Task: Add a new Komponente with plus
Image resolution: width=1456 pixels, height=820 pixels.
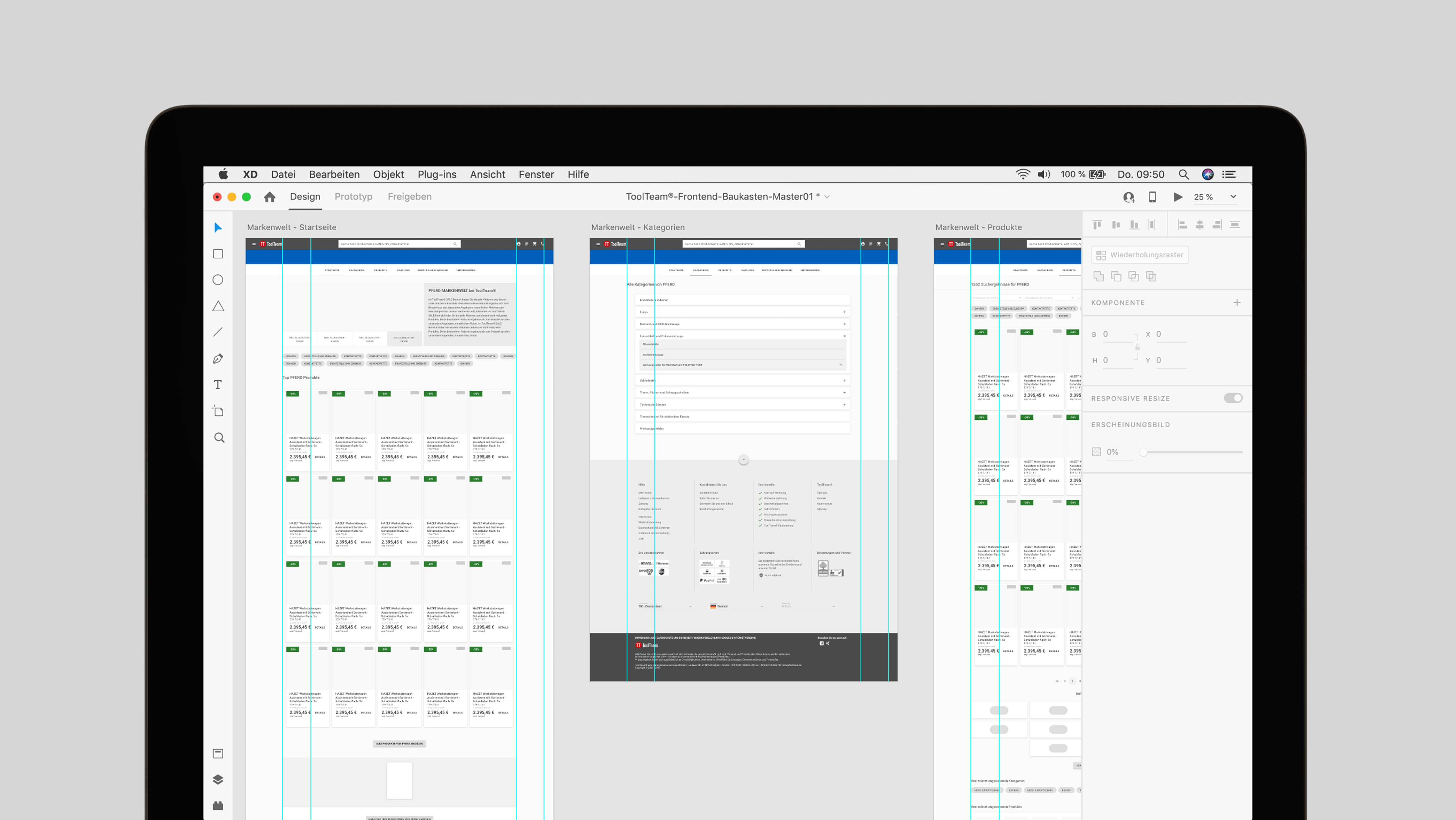Action: [x=1237, y=302]
